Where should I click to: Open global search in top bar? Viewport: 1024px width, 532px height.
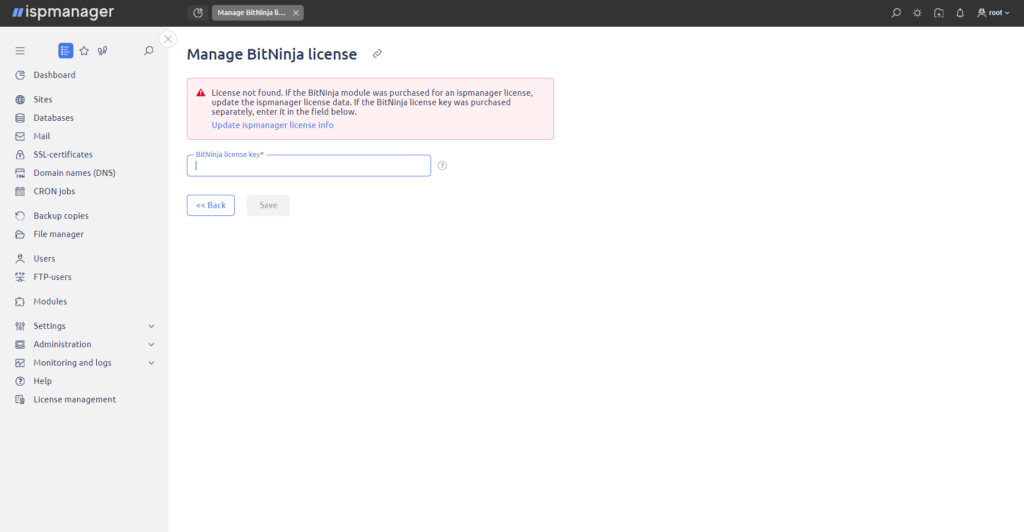coord(896,12)
